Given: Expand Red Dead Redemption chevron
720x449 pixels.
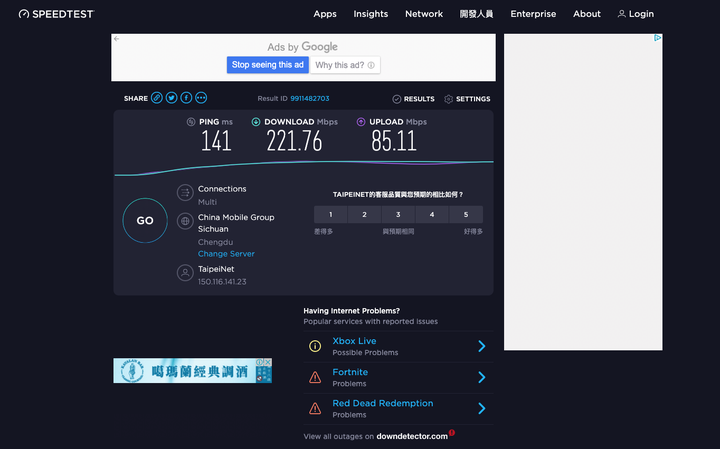Looking at the screenshot, I should pos(482,408).
